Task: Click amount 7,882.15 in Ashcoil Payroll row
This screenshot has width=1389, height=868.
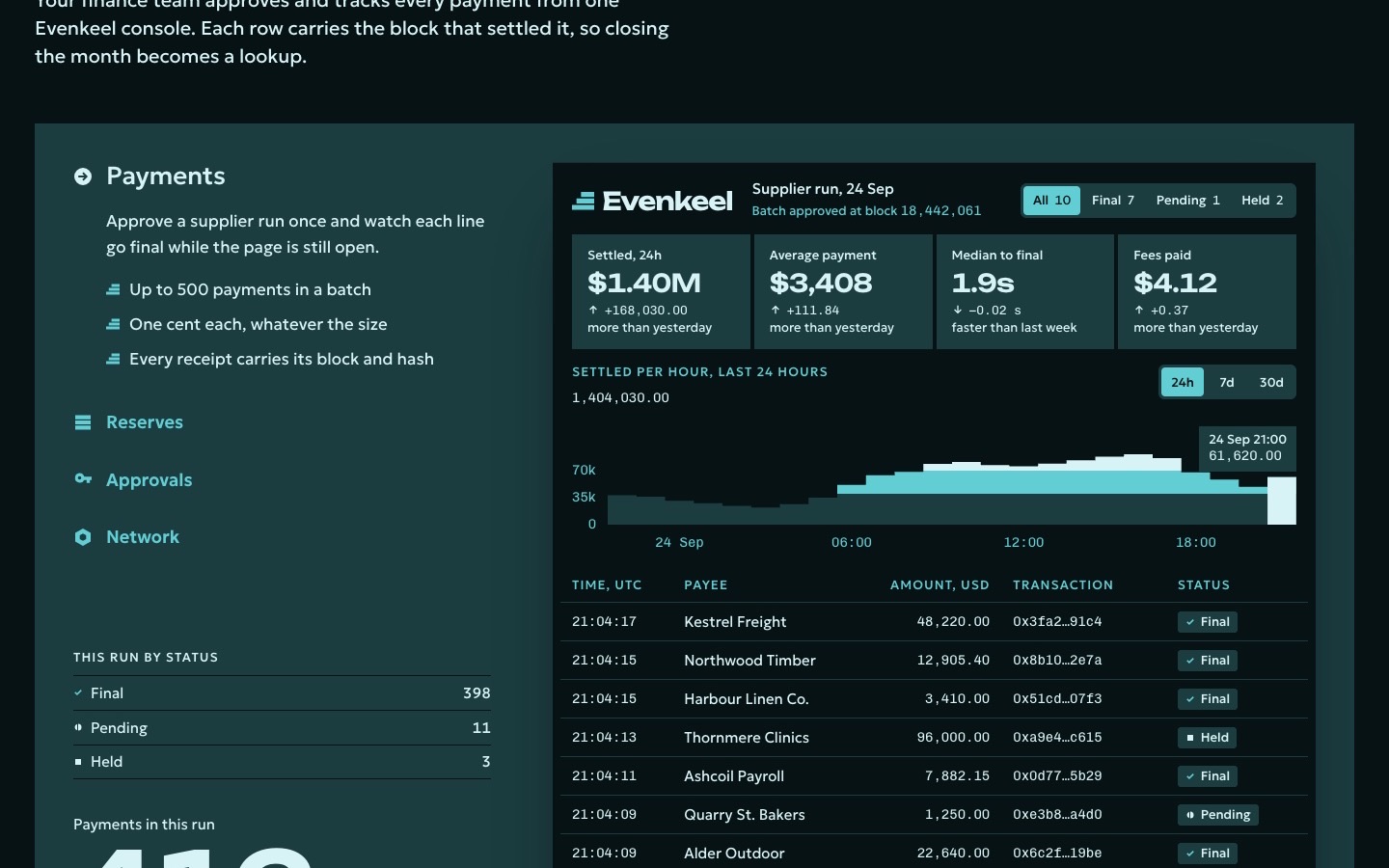Action: point(957,776)
